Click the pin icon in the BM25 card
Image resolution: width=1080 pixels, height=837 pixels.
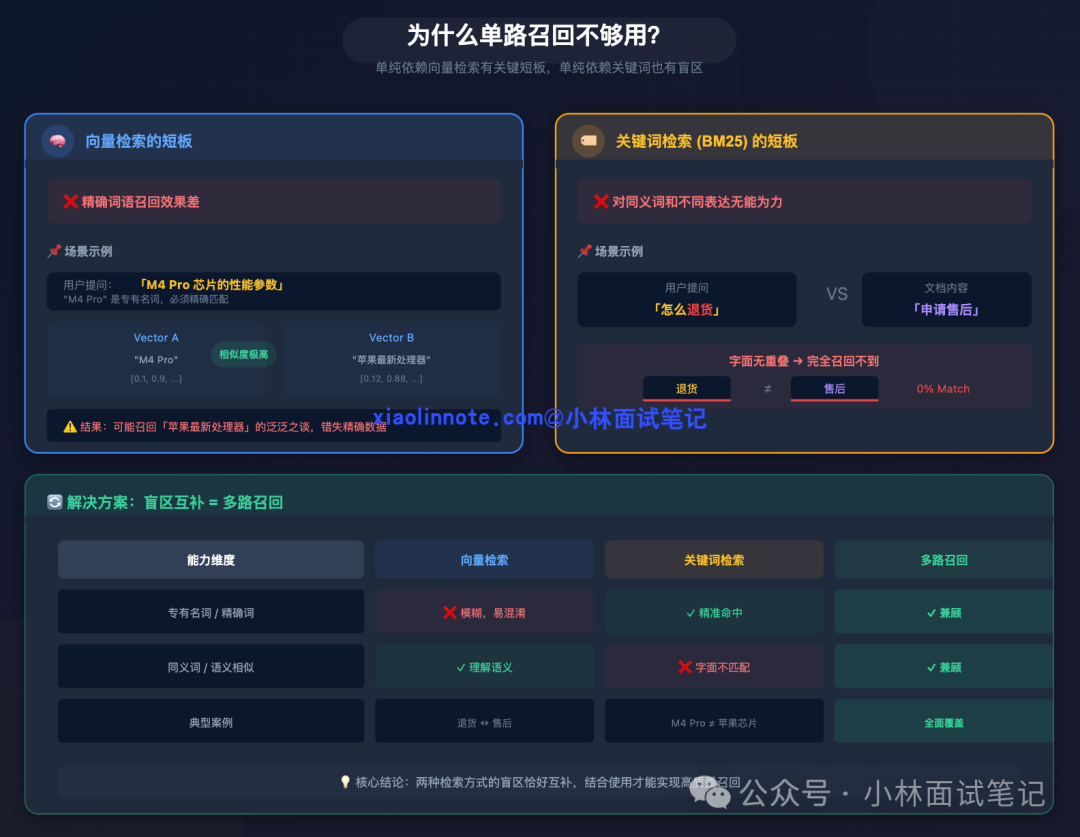click(585, 251)
